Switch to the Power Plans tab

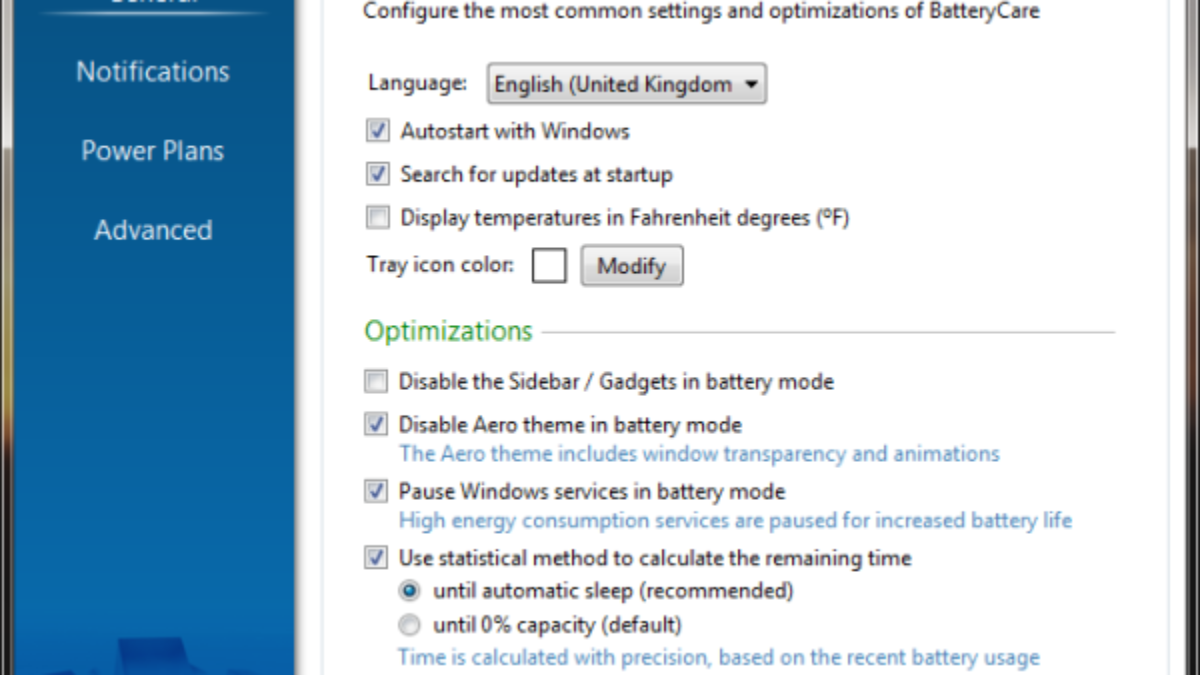(x=153, y=151)
